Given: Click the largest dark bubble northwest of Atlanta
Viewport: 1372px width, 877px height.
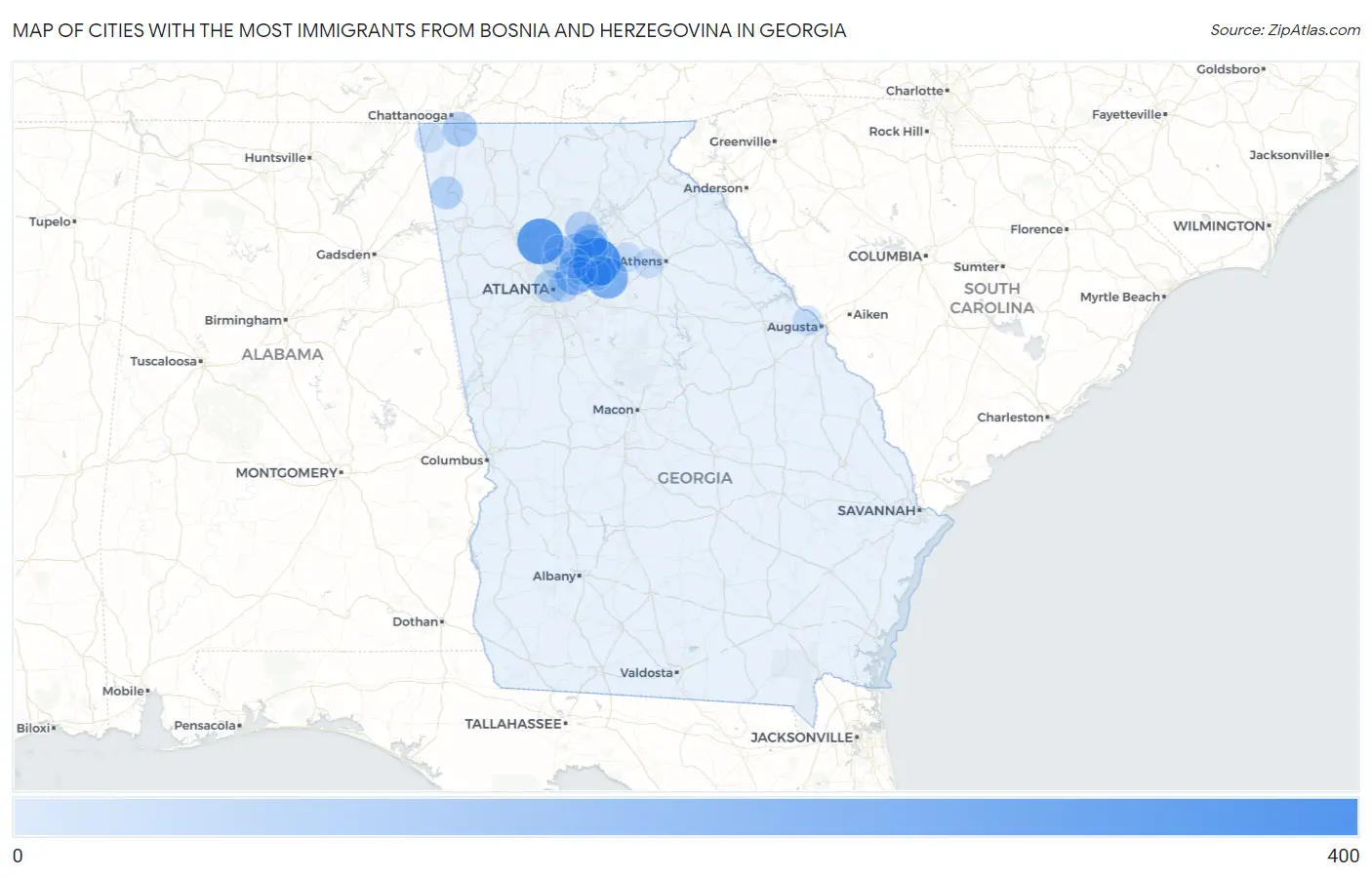Looking at the screenshot, I should pyautogui.click(x=540, y=241).
